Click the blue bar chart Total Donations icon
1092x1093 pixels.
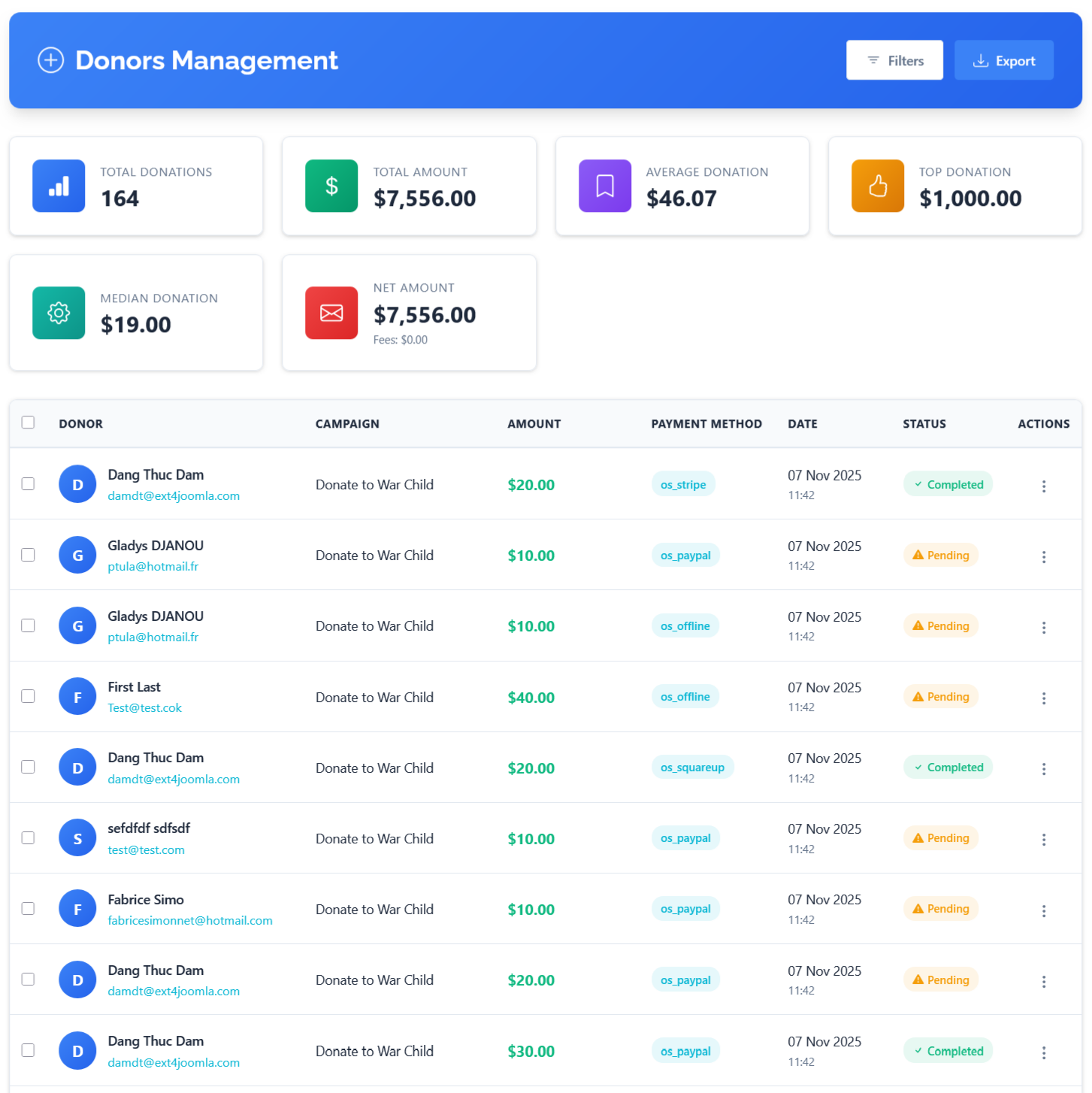click(59, 186)
